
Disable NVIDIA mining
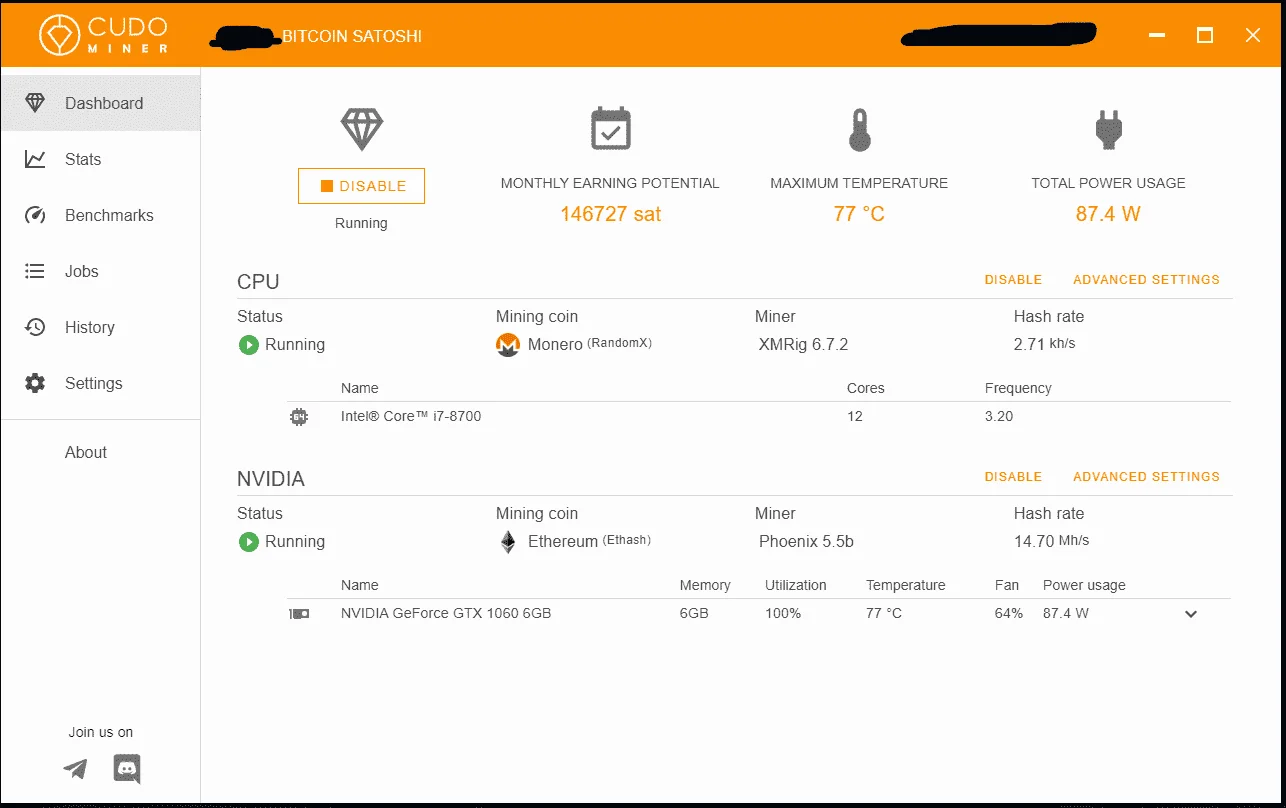1013,477
